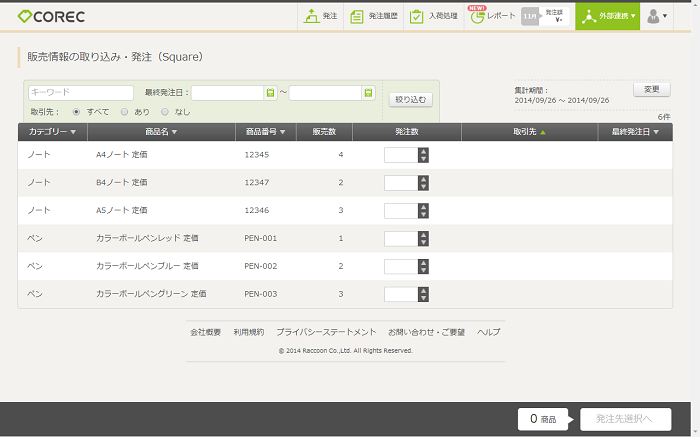Open calendar for start order date

pos(270,93)
